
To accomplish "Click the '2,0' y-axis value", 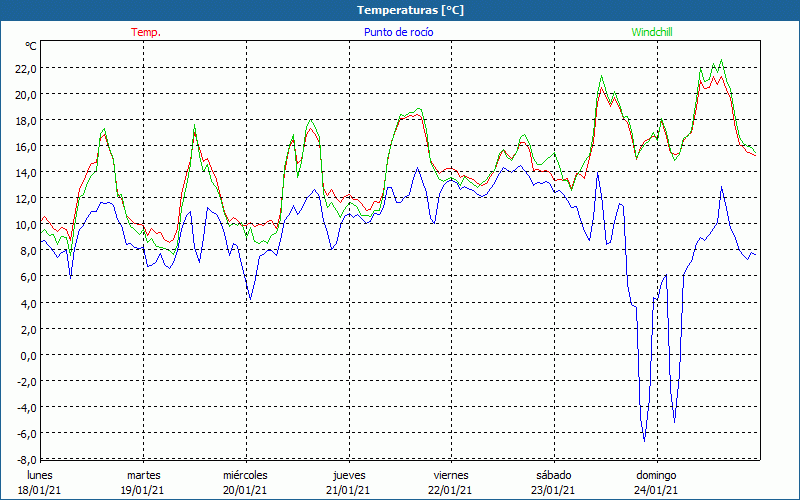I will 29,330.
